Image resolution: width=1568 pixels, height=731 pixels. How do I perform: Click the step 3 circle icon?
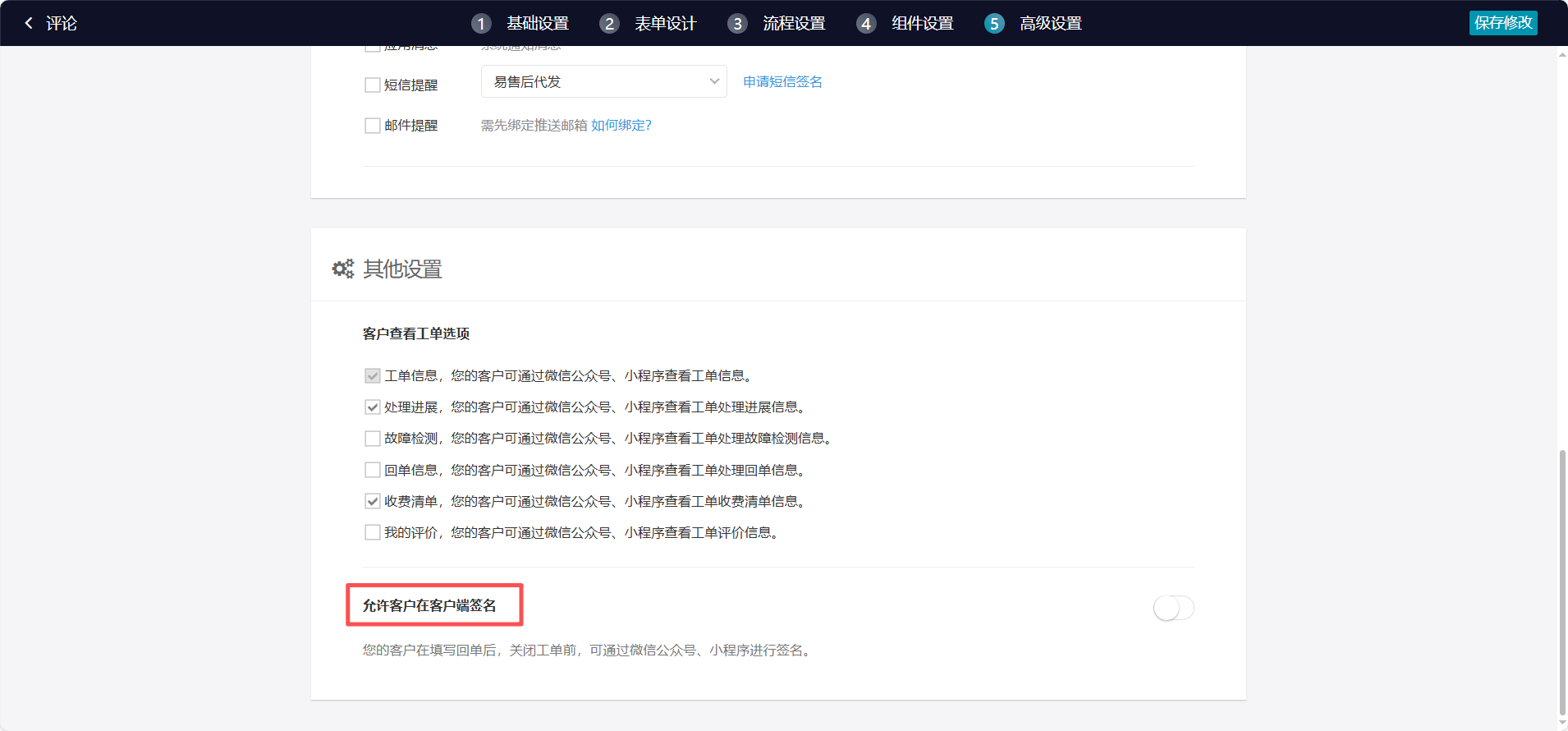coord(737,24)
